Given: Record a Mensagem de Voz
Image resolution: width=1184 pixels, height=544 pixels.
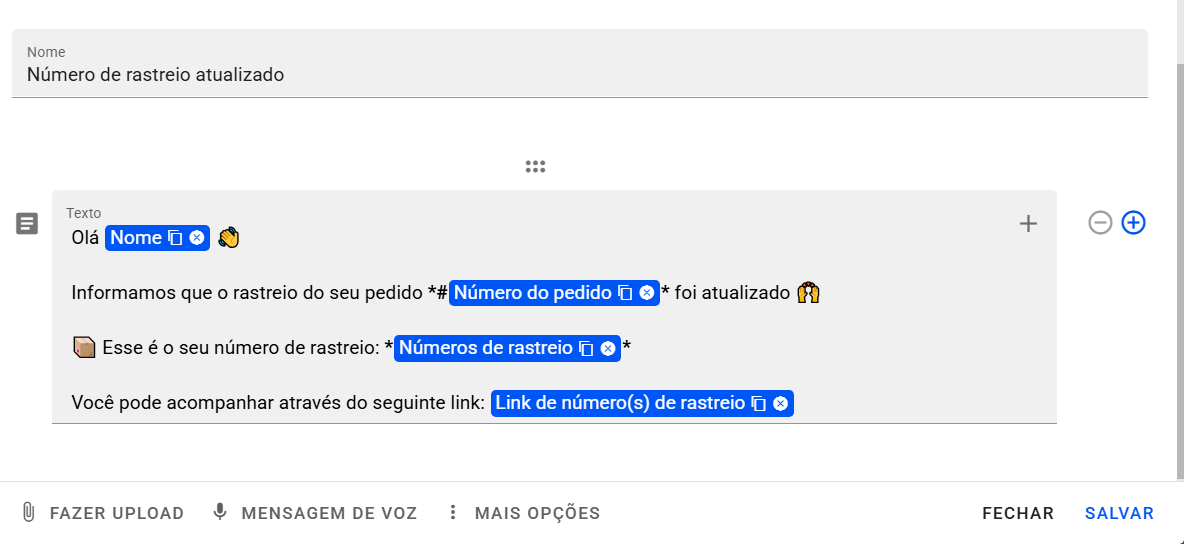Looking at the screenshot, I should tap(315, 513).
